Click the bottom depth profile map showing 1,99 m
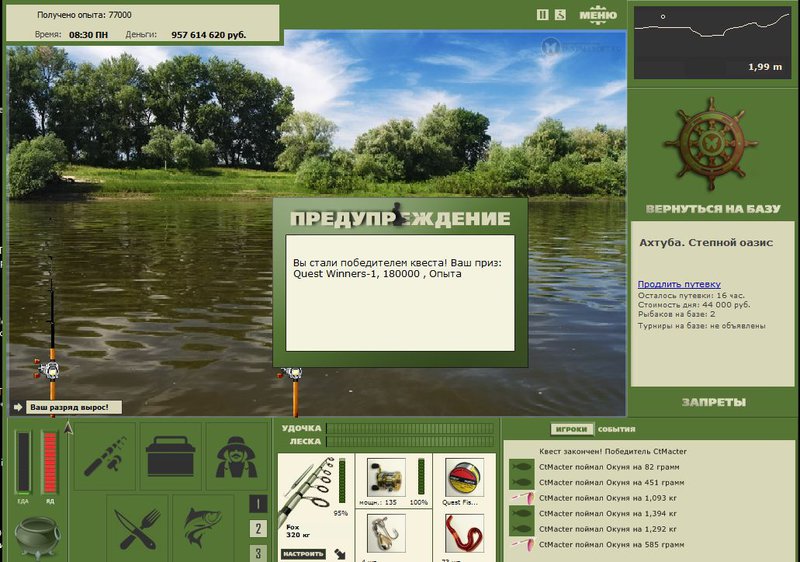This screenshot has width=800, height=562. point(712,43)
